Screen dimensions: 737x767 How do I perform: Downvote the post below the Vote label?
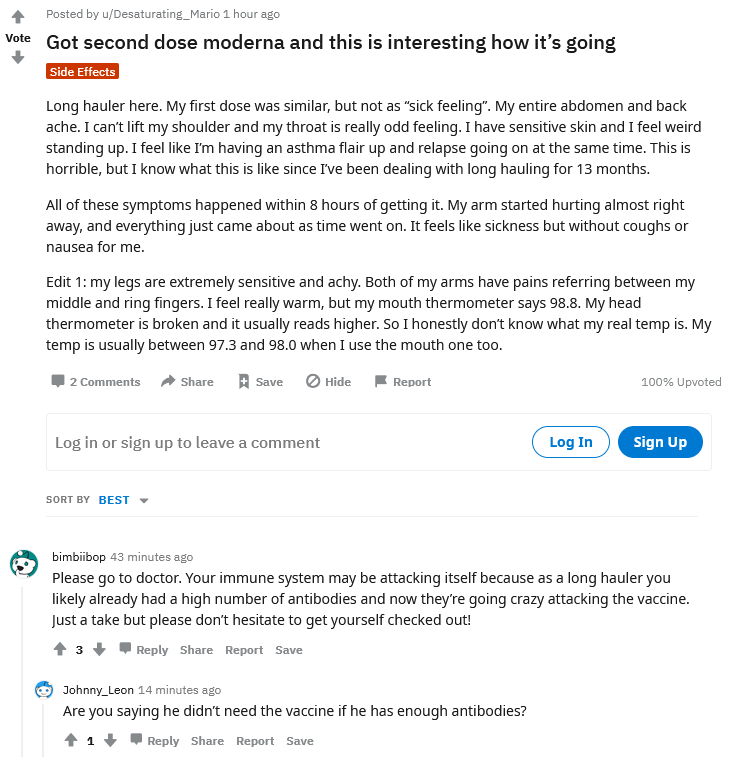click(x=18, y=58)
